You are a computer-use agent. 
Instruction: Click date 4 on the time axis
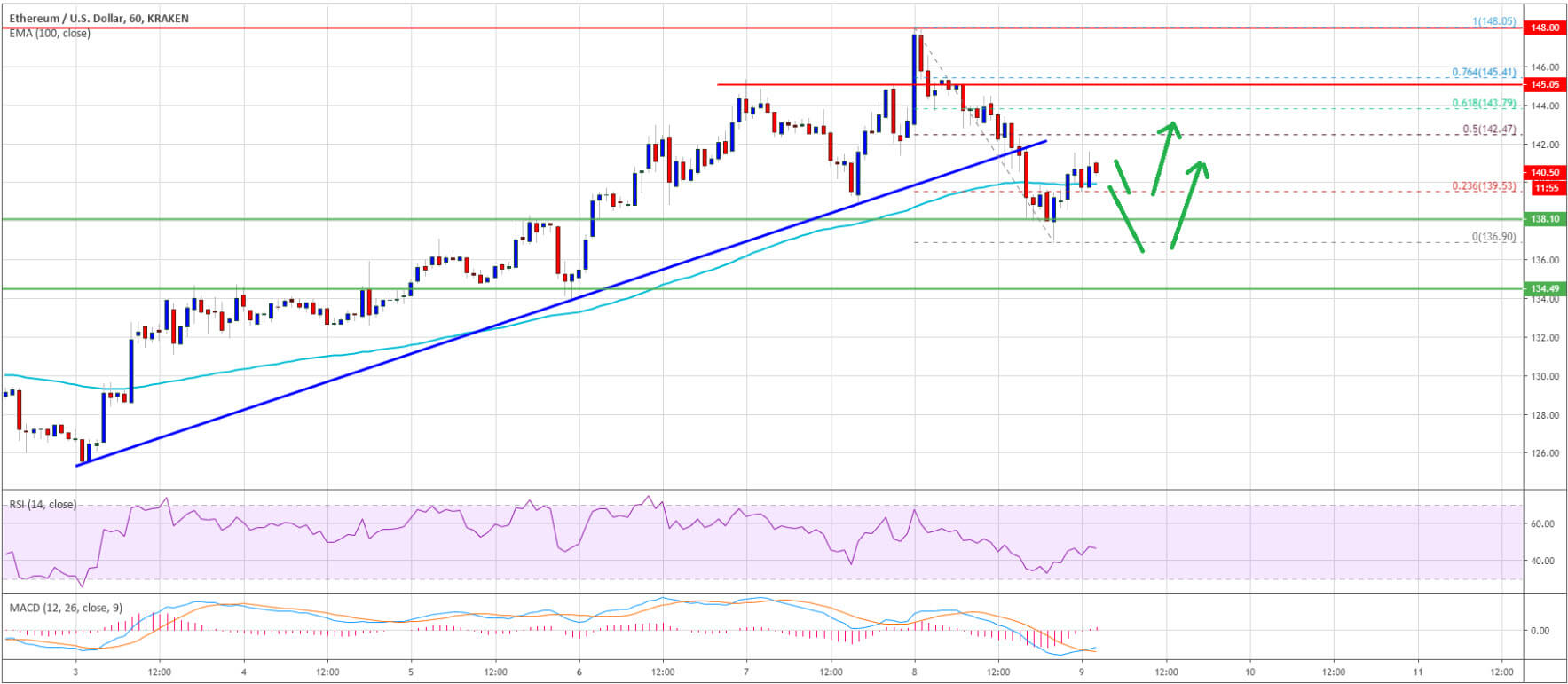tap(243, 672)
